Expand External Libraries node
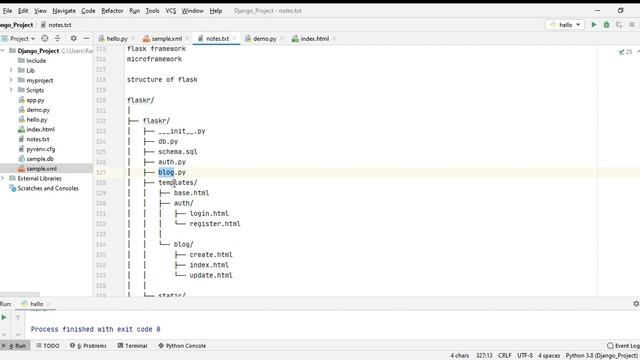The width and height of the screenshot is (640, 360). click(3, 178)
